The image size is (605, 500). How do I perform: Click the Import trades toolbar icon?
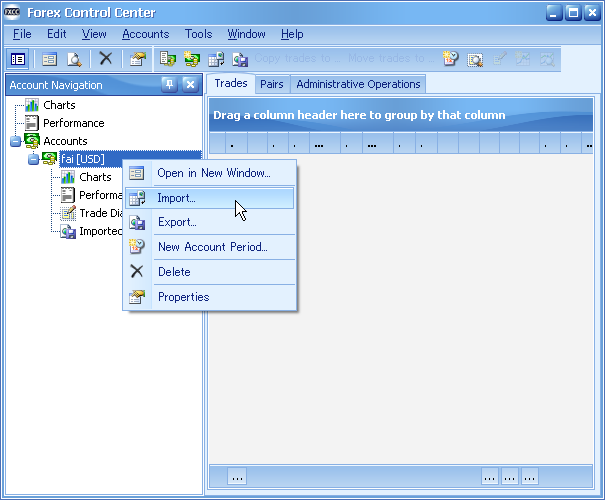[216, 59]
